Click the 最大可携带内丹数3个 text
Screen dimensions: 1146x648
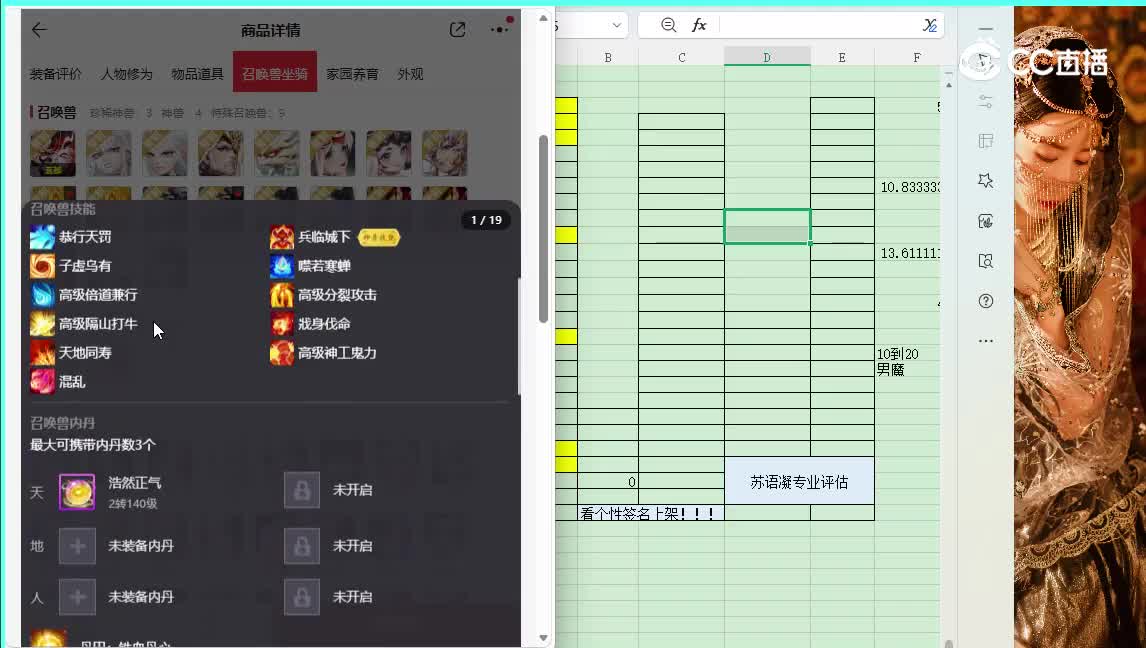pos(93,445)
